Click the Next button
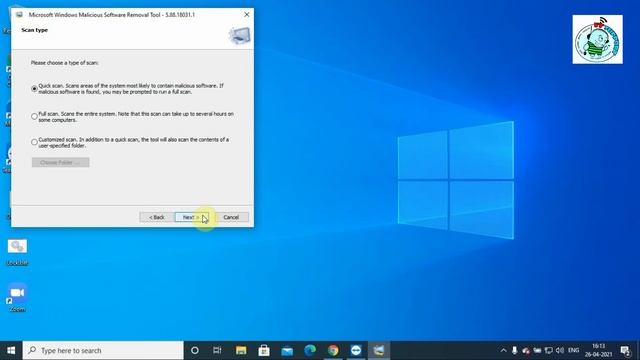This screenshot has height=360, width=640. click(192, 217)
